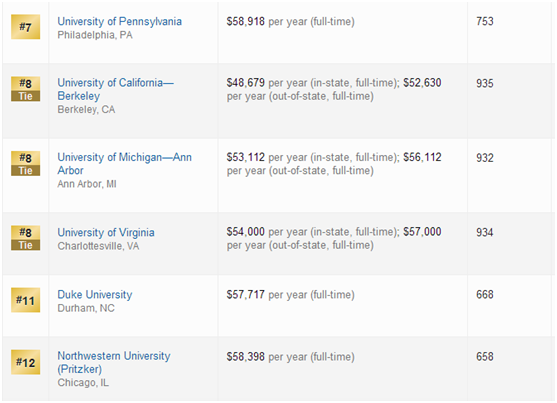Click Michigan's $56,112 out-of-state tuition

pyautogui.click(x=422, y=157)
